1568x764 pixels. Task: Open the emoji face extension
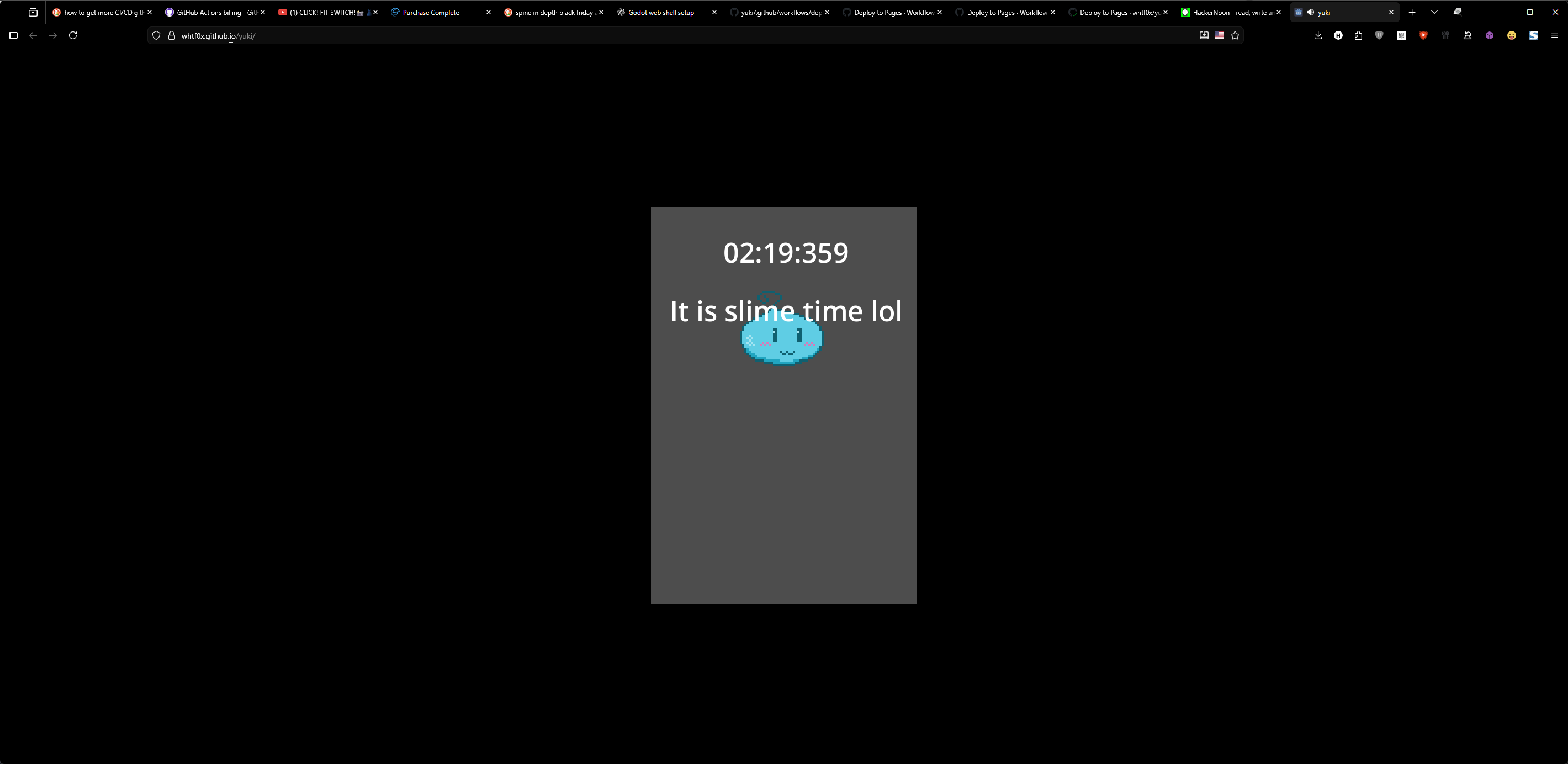tap(1511, 35)
